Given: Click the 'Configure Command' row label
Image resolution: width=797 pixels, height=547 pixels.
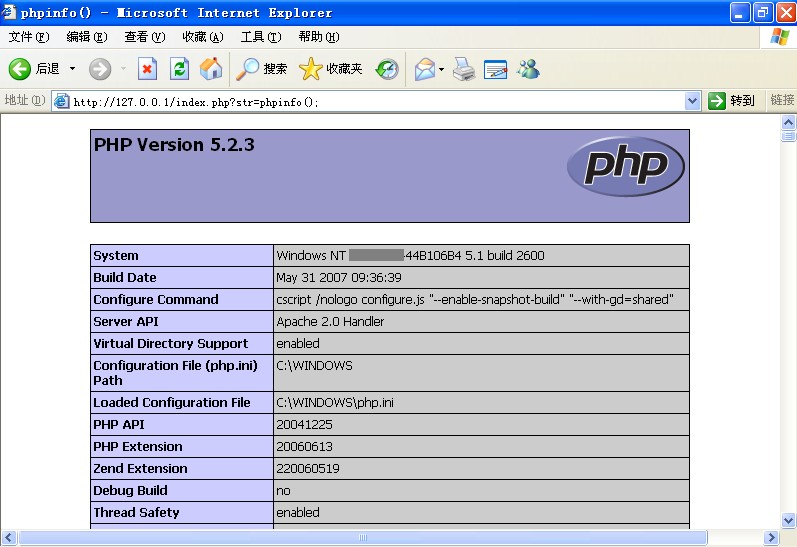Looking at the screenshot, I should coord(156,299).
